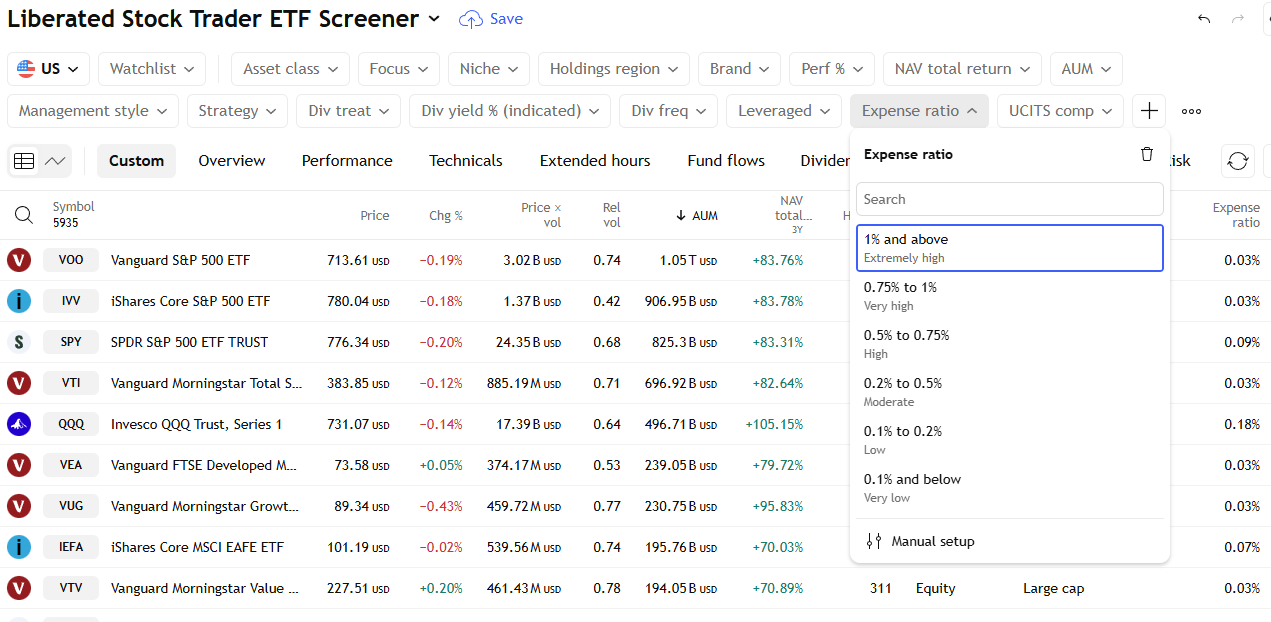
Task: Open the Leveraged filter dropdown
Action: coord(784,111)
